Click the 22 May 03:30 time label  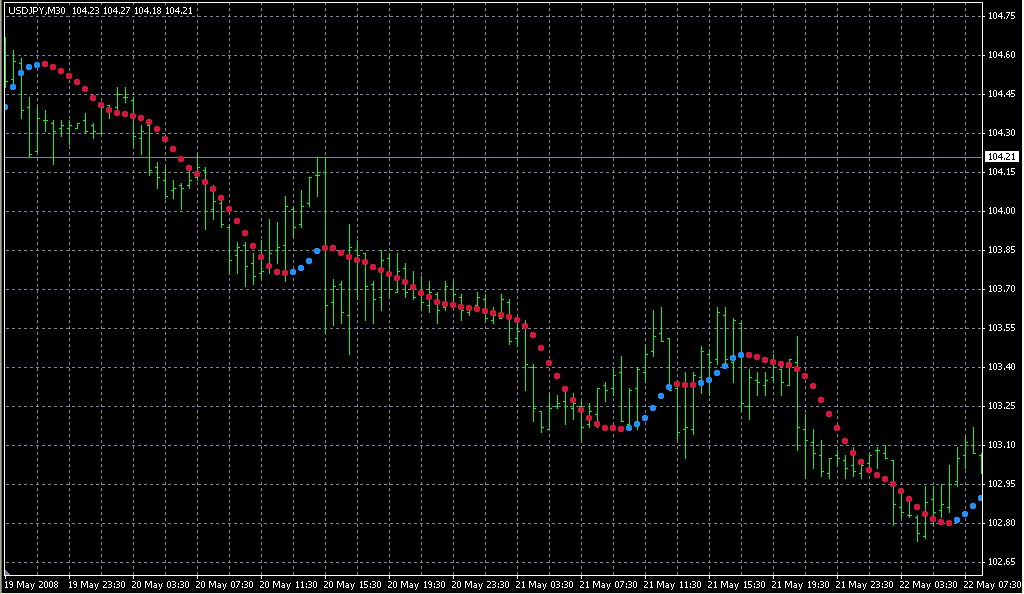929,584
